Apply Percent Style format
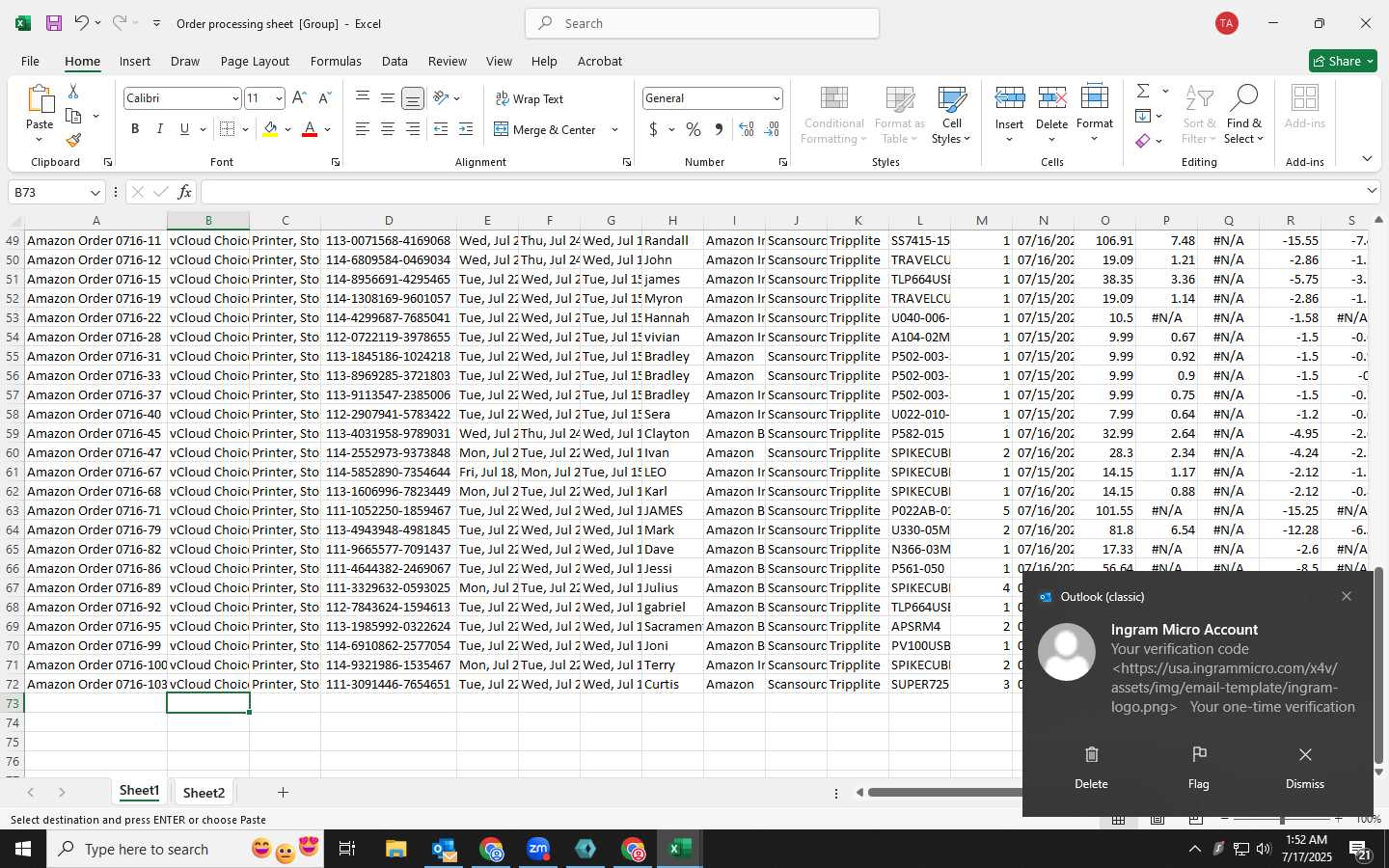Viewport: 1389px width, 868px height. coord(694,129)
